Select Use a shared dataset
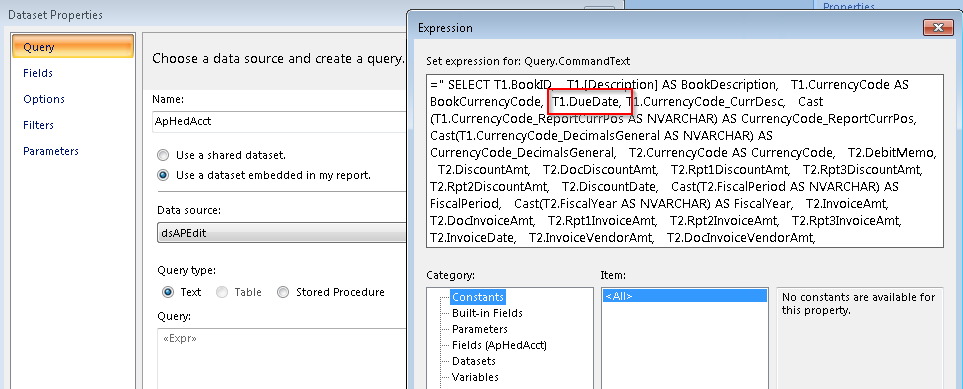The width and height of the screenshot is (963, 389). [163, 155]
